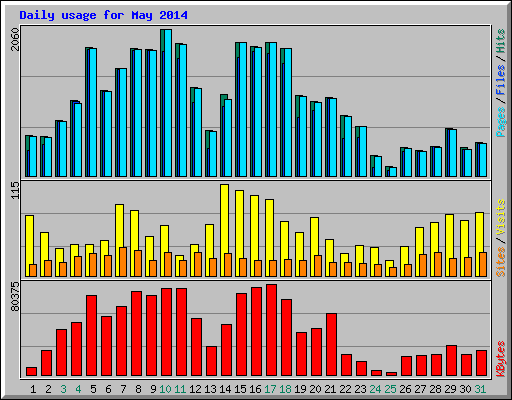Screen dimensions: 512x400
Task: Click the tallest red KBytes bar above day 17
Action: [271, 330]
